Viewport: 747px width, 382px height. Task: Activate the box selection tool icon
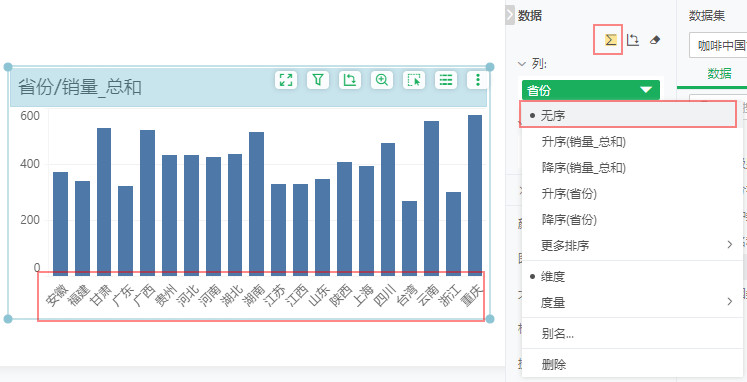click(414, 80)
